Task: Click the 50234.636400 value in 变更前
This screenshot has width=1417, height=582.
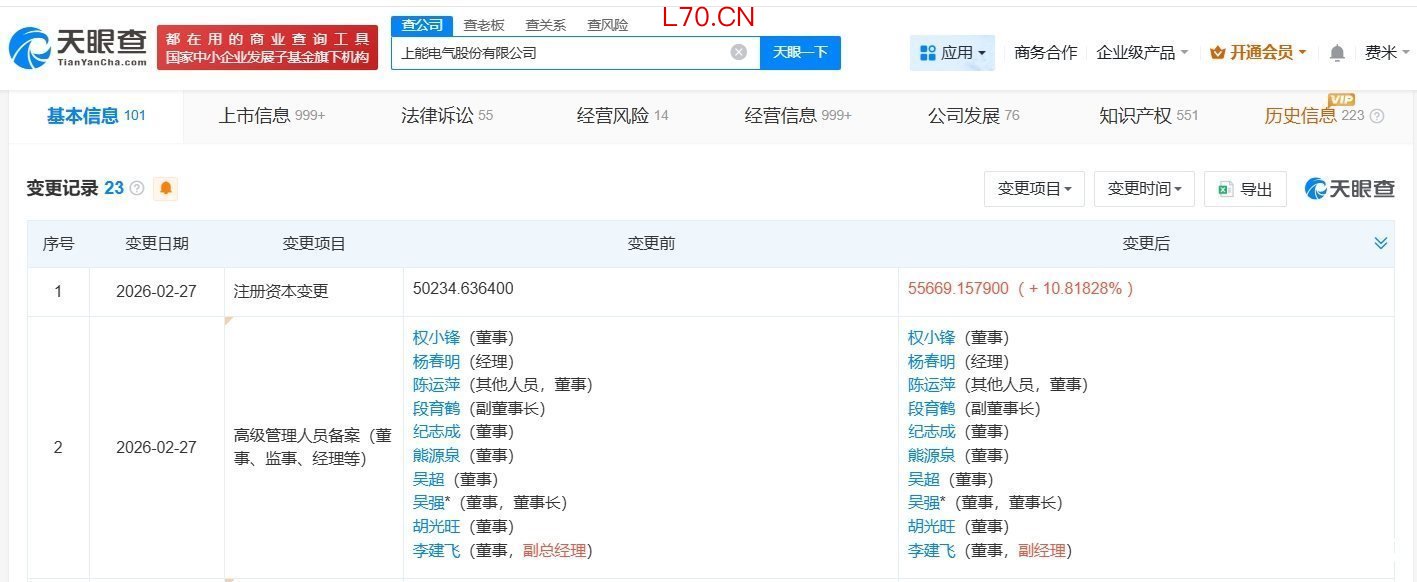Action: (463, 288)
